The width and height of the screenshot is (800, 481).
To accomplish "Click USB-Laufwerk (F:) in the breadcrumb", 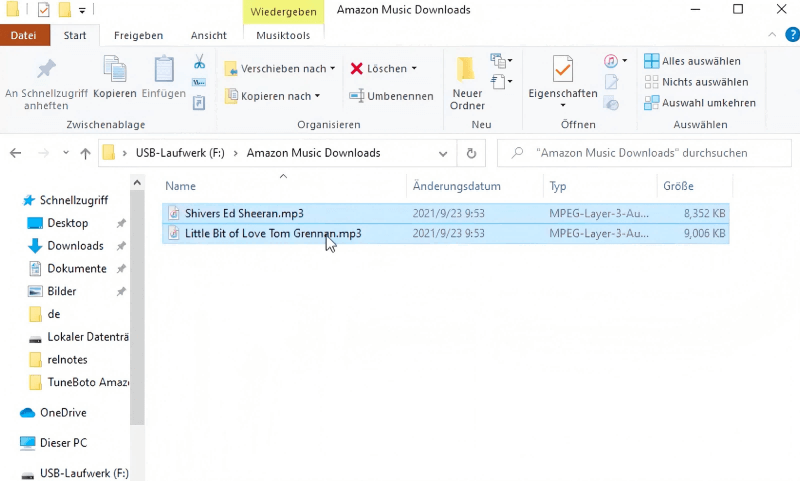I will (180, 153).
